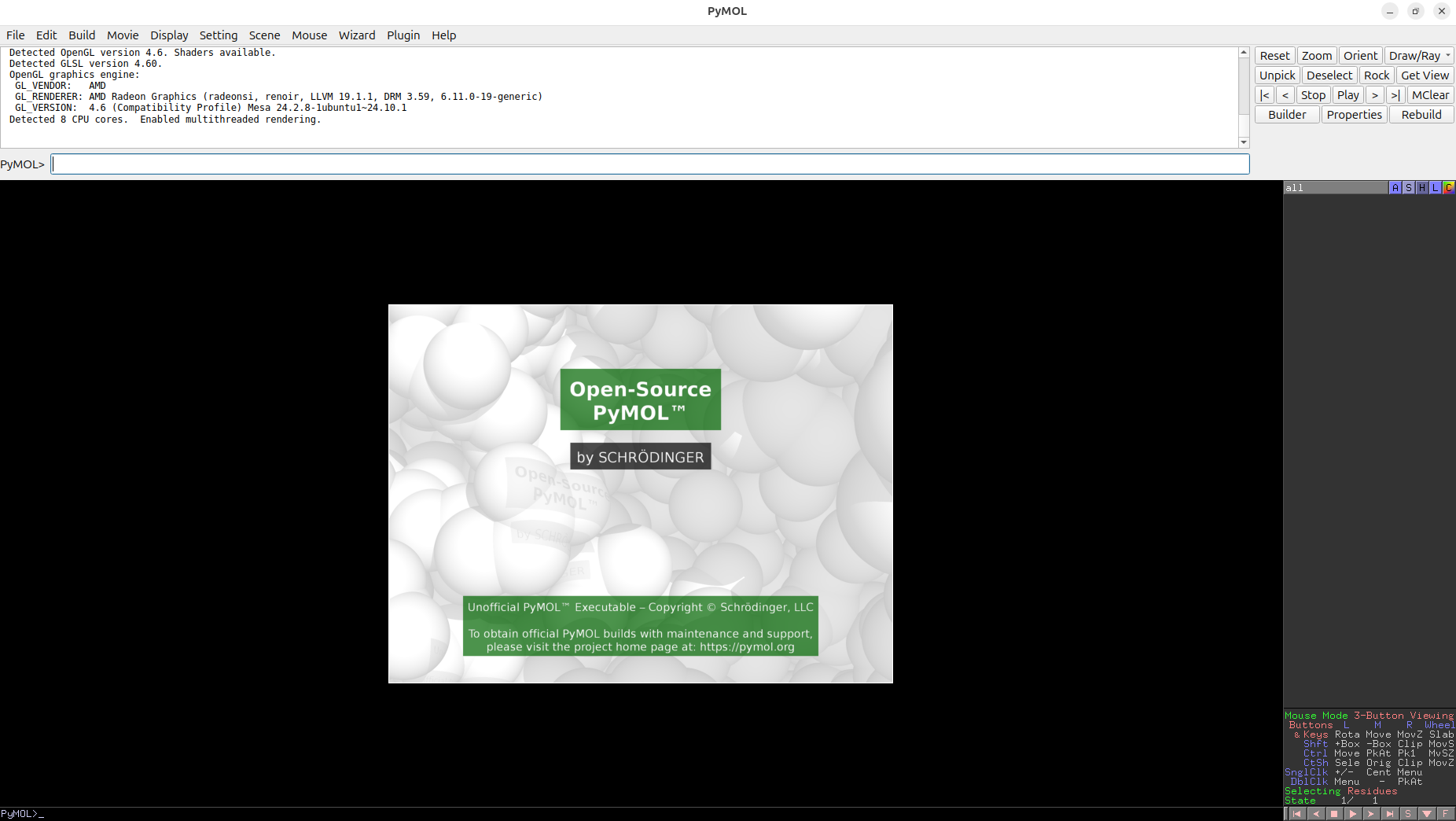Open the Draw/Ray dropdown
The height and width of the screenshot is (821, 1456).
click(1419, 56)
